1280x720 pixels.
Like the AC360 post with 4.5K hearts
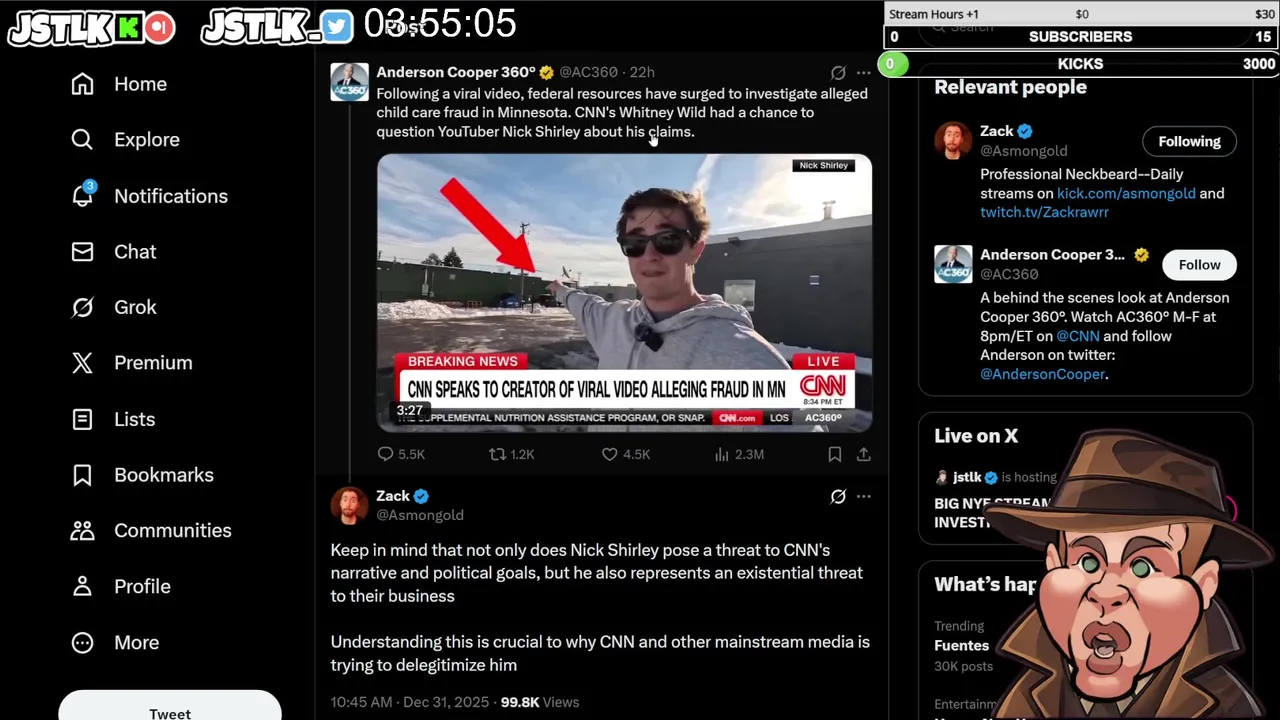click(x=609, y=454)
